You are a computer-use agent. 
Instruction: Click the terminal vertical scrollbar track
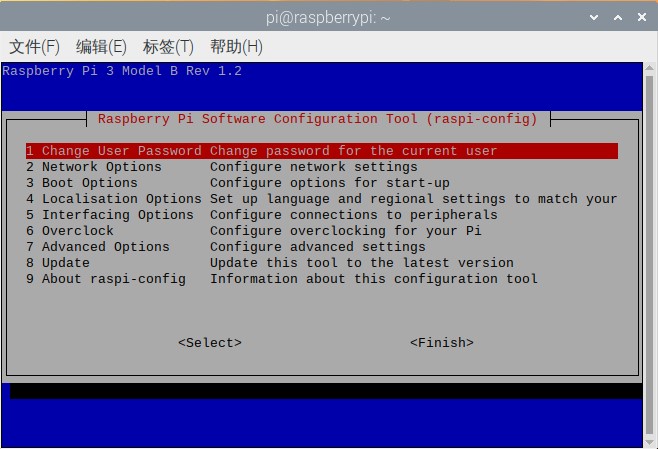649,255
